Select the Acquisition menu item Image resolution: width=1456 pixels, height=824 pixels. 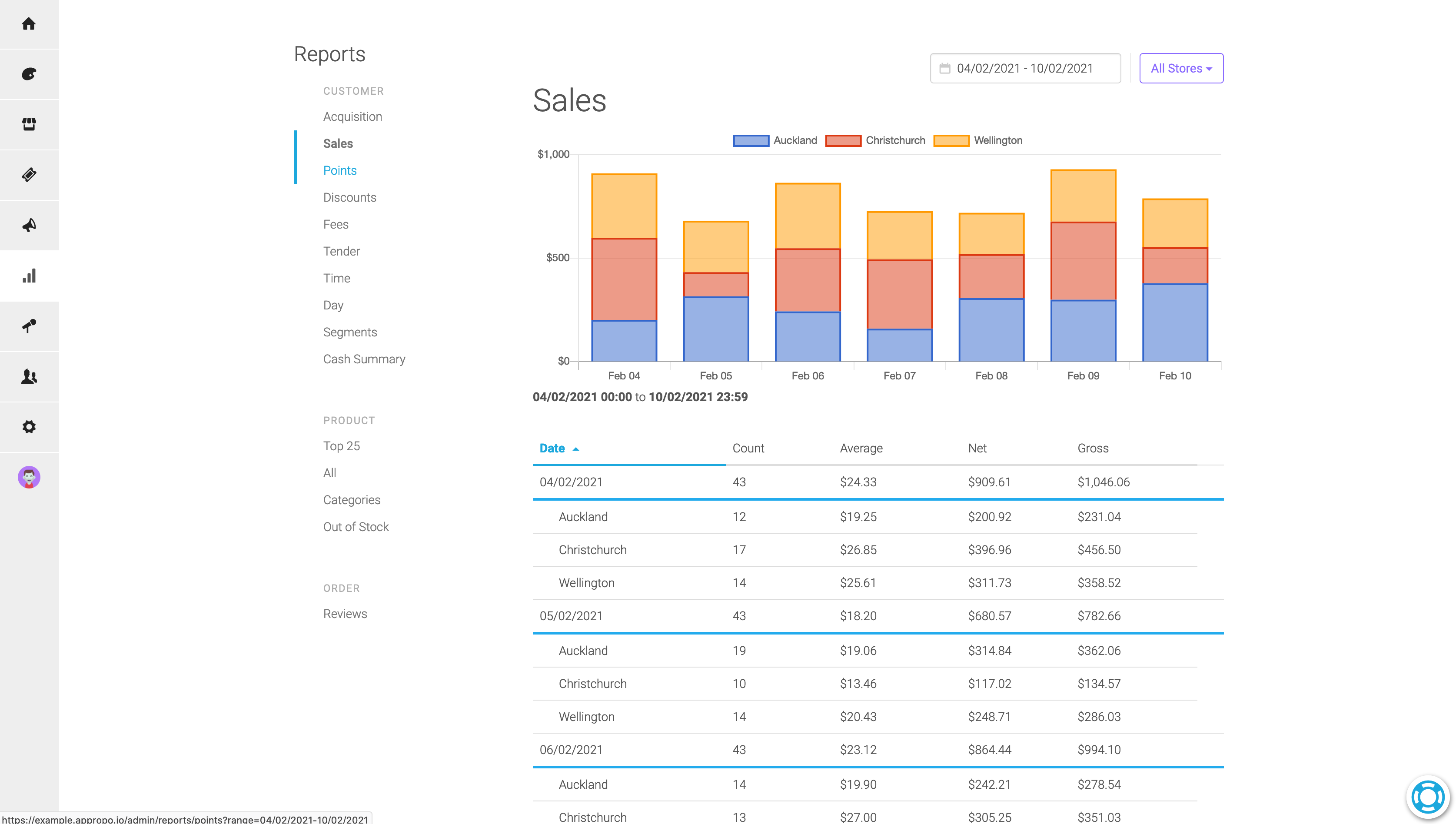[x=353, y=117]
